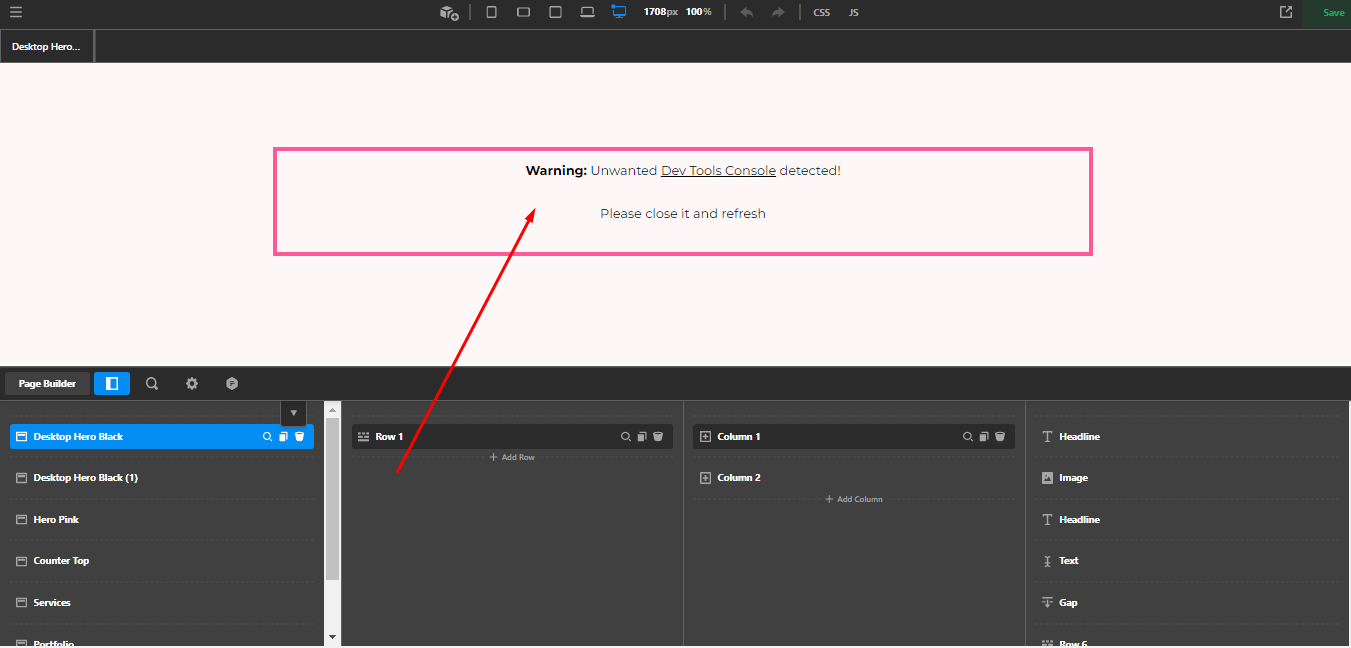Switch to the Desktop Hero tab
This screenshot has height=648, width=1351.
click(x=46, y=46)
